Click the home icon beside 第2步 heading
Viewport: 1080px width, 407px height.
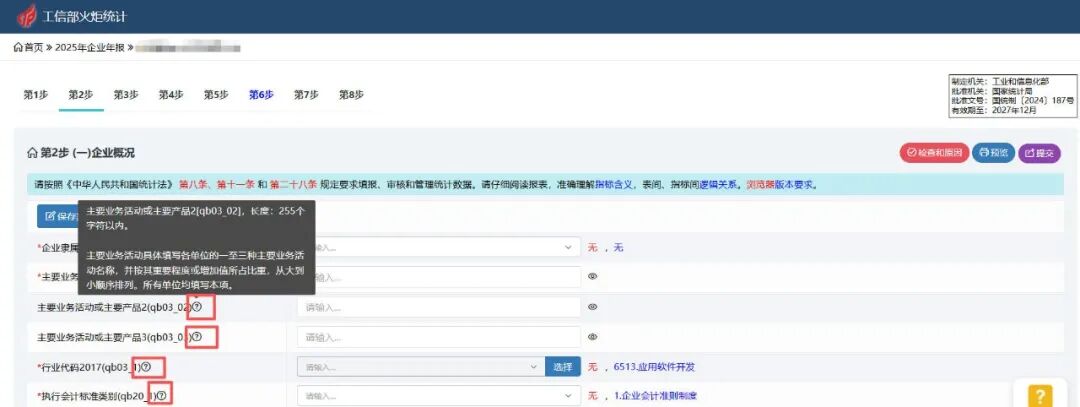pos(32,153)
